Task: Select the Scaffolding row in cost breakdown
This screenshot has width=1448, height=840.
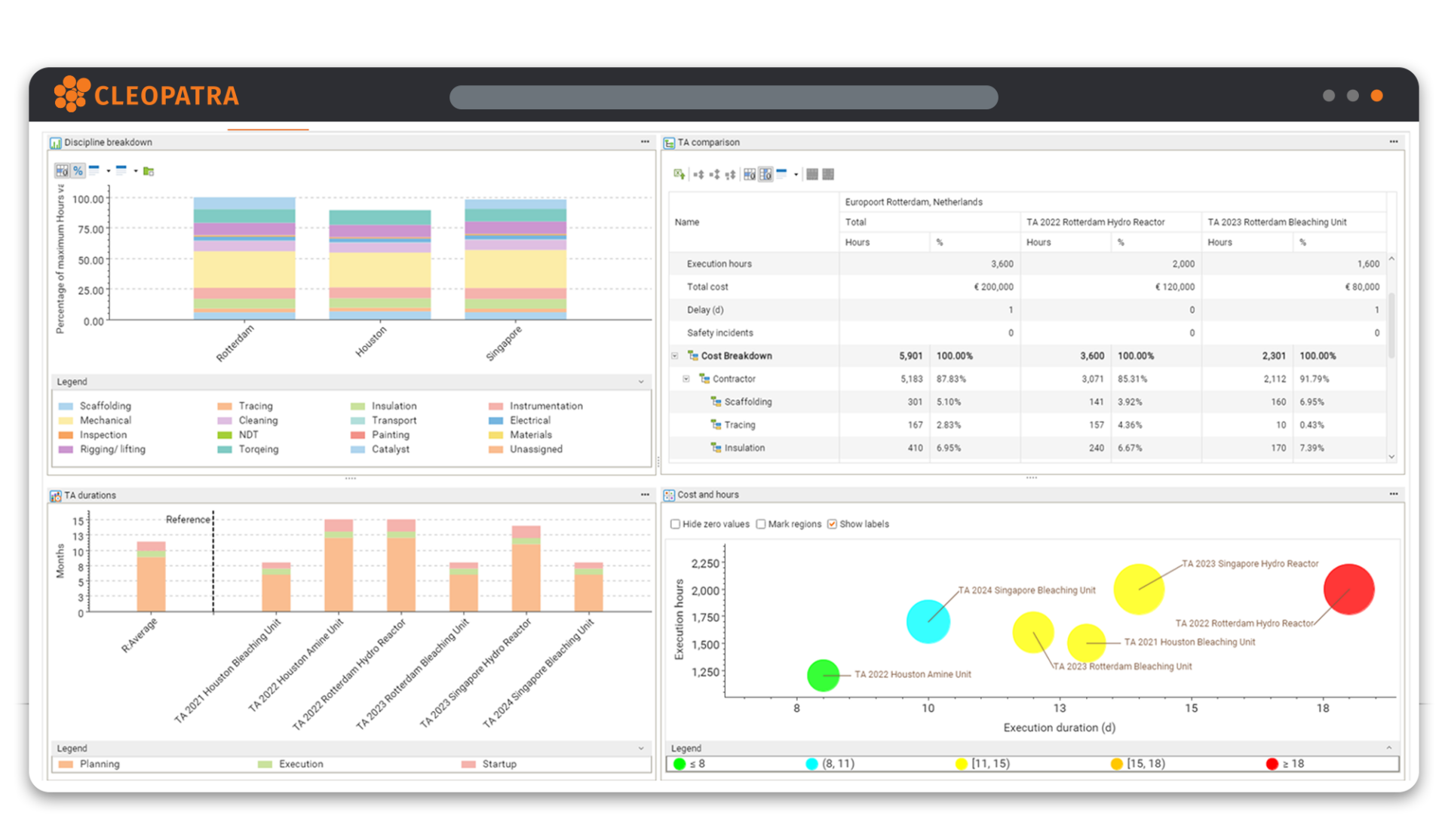Action: coord(747,402)
